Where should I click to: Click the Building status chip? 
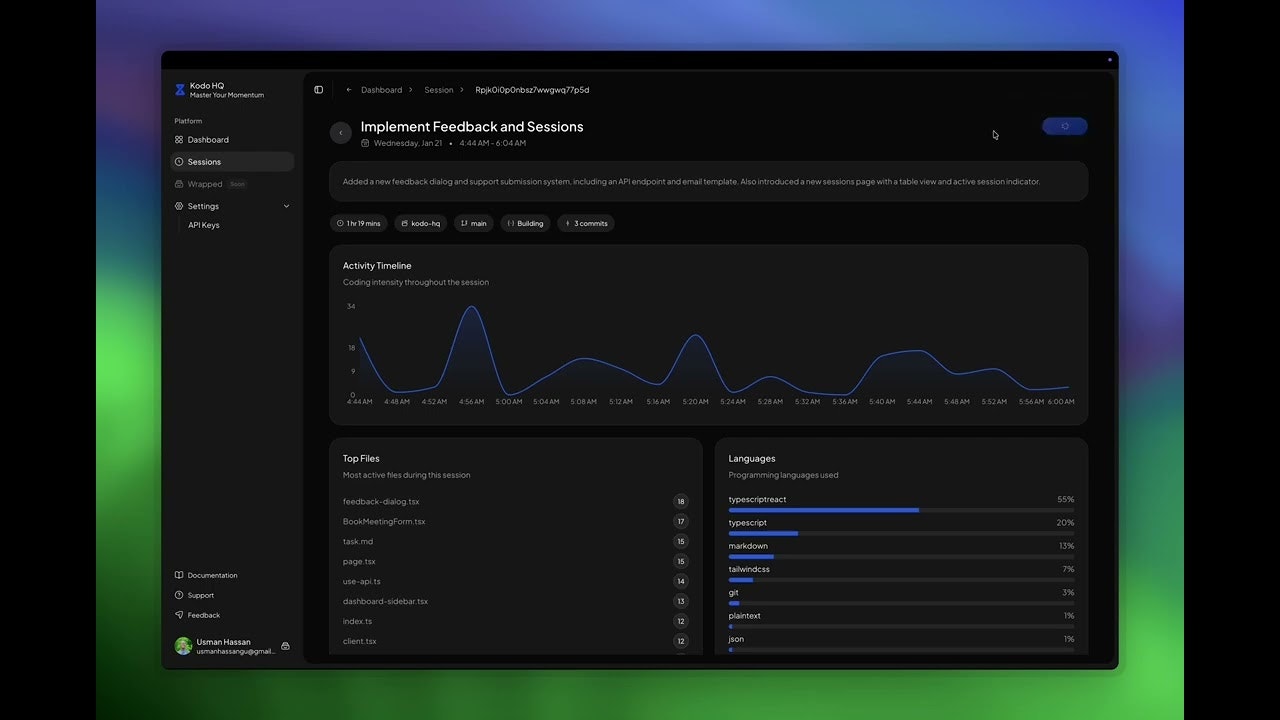click(x=526, y=223)
